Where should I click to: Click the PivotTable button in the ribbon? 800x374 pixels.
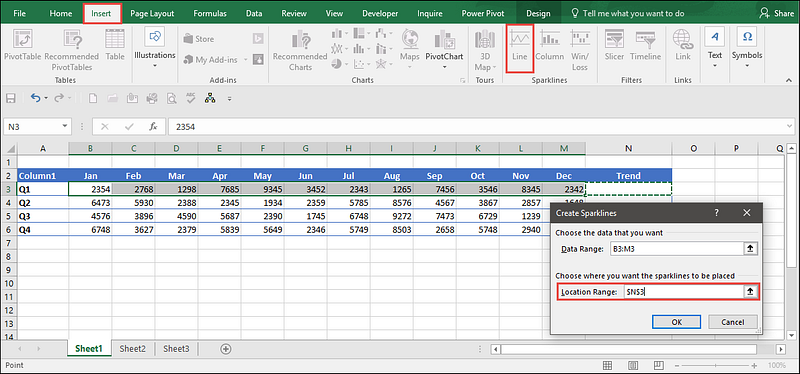[22, 45]
